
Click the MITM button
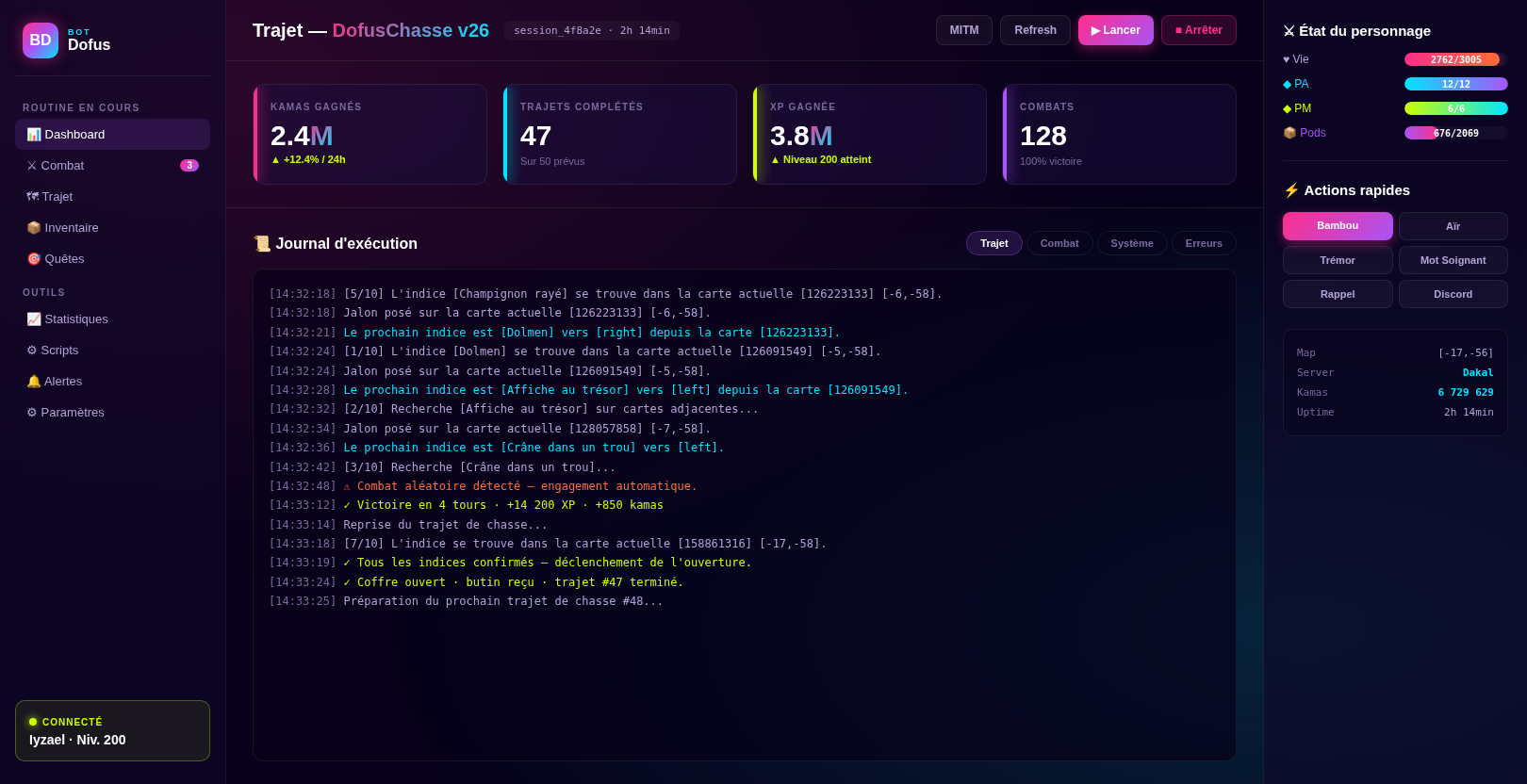964,30
